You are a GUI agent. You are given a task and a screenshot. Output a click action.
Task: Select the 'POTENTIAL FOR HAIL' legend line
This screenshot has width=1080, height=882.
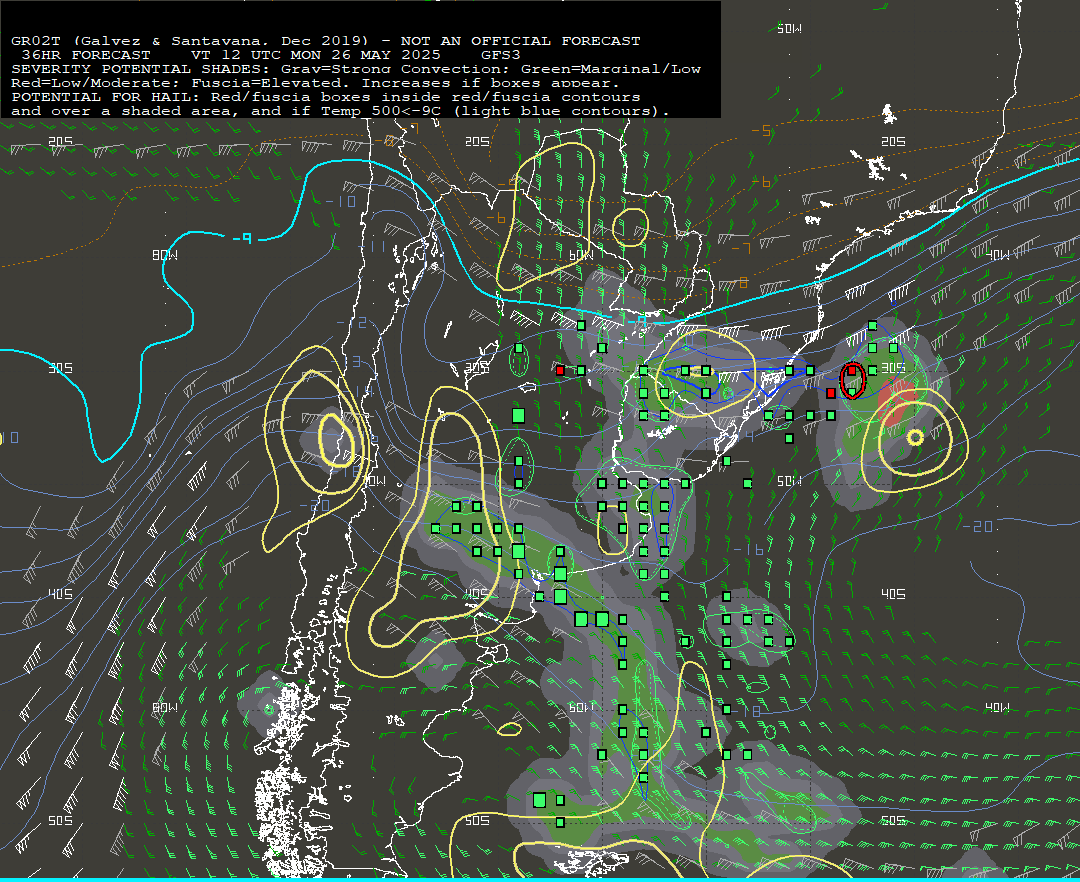point(326,97)
